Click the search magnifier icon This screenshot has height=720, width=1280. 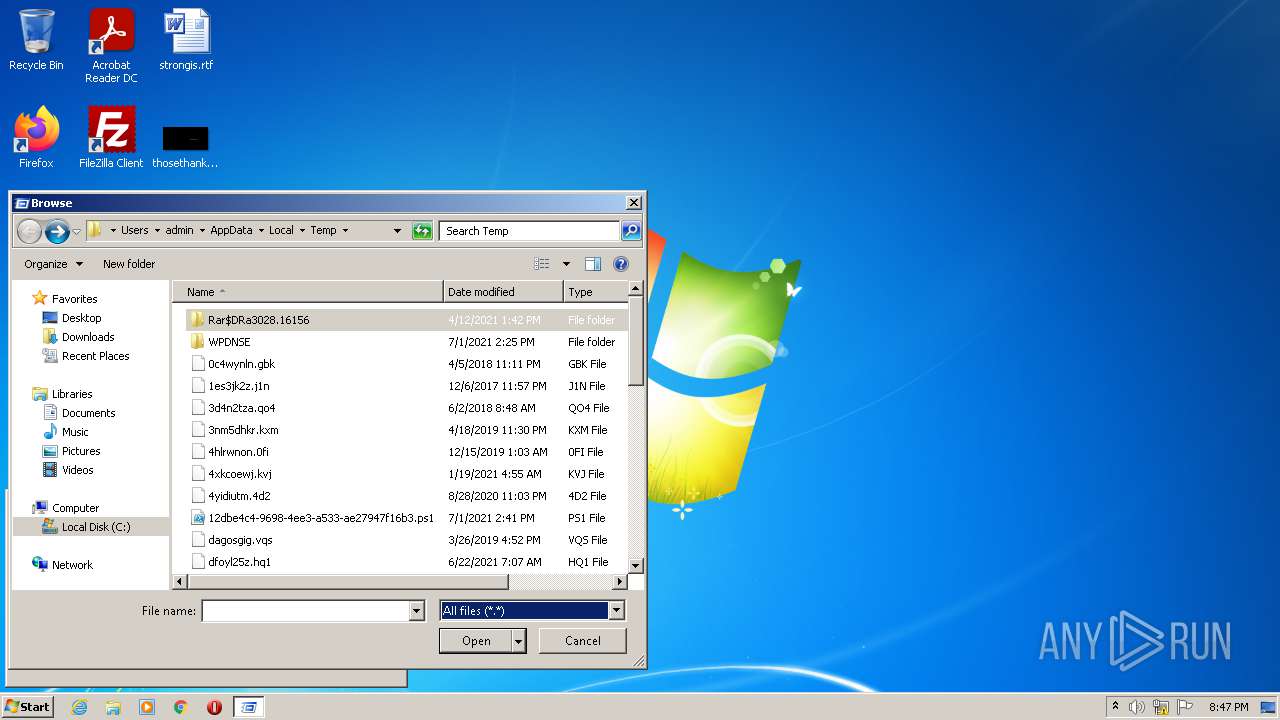coord(630,231)
